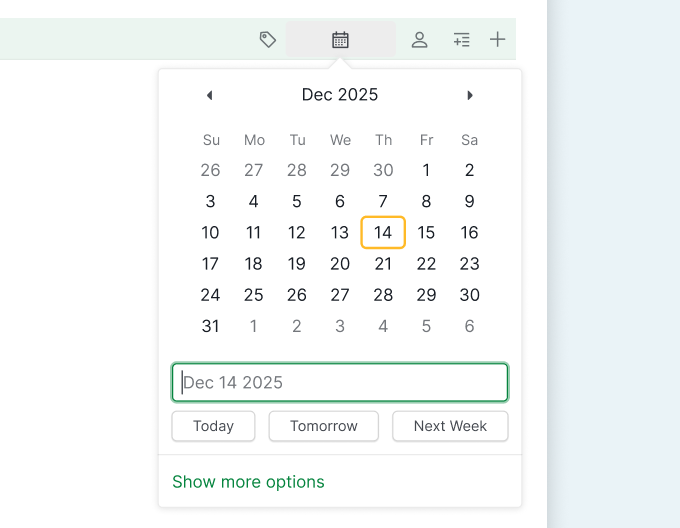
Task: Pick December 25 on calendar
Action: click(254, 295)
